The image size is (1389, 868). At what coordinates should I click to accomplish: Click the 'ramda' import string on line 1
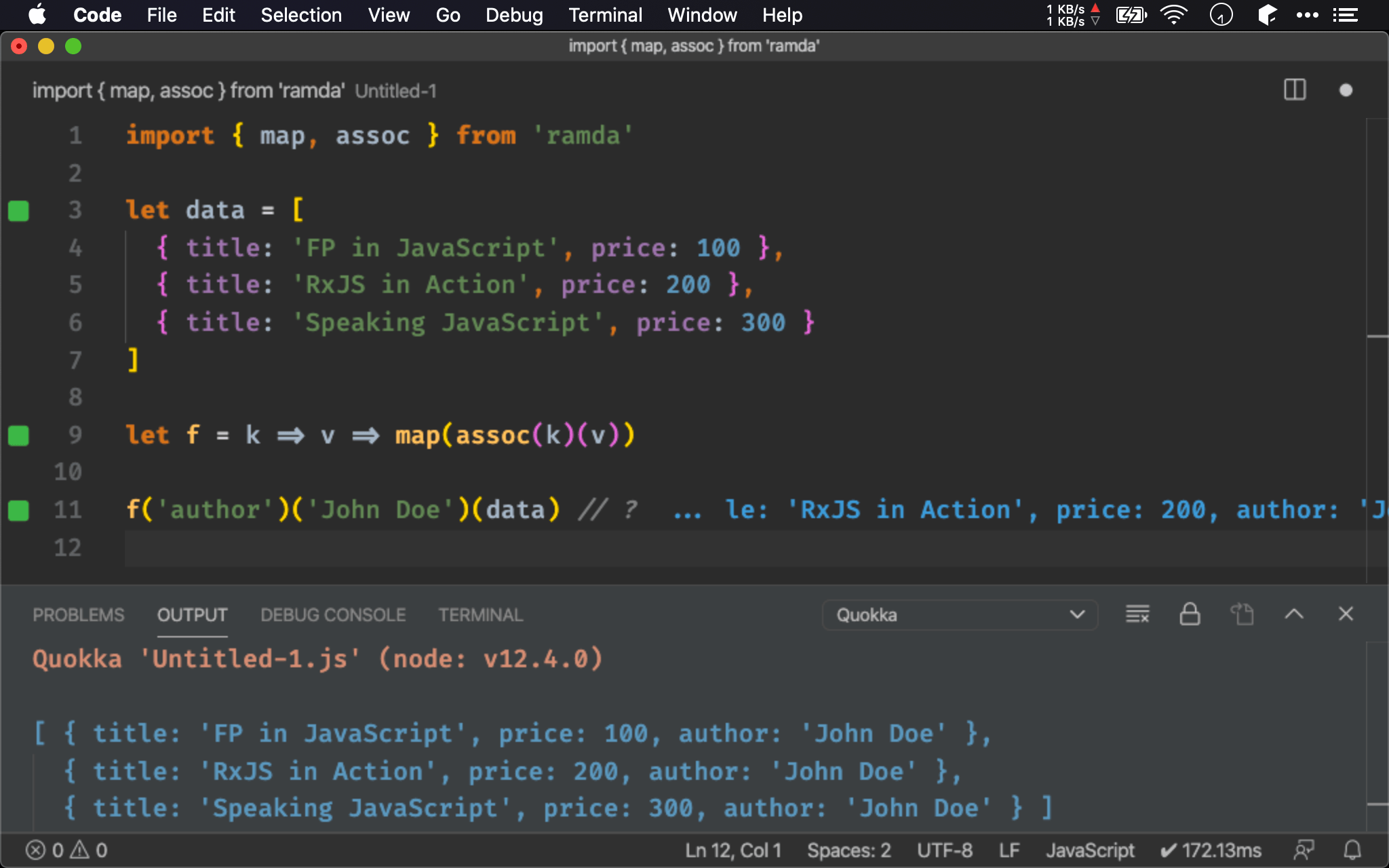click(x=583, y=136)
